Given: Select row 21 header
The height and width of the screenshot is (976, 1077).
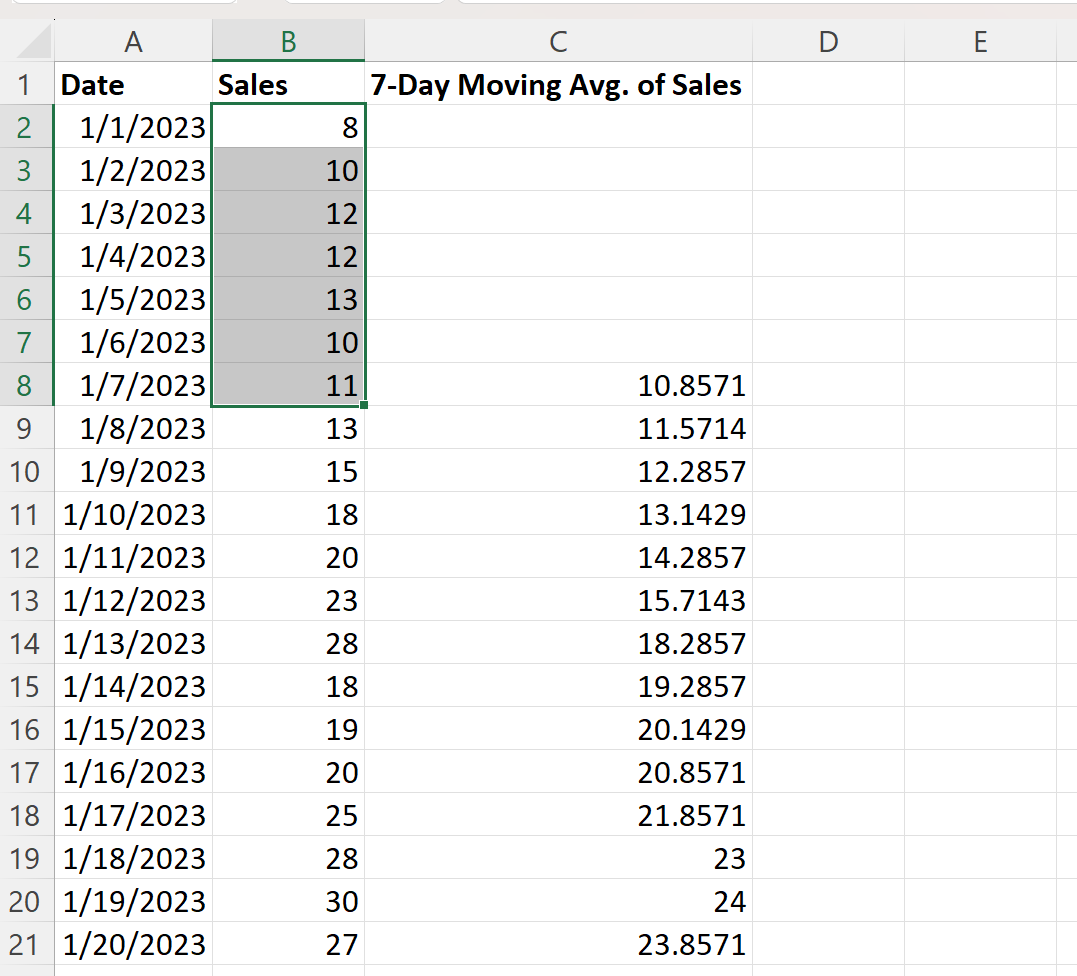Looking at the screenshot, I should 26,944.
